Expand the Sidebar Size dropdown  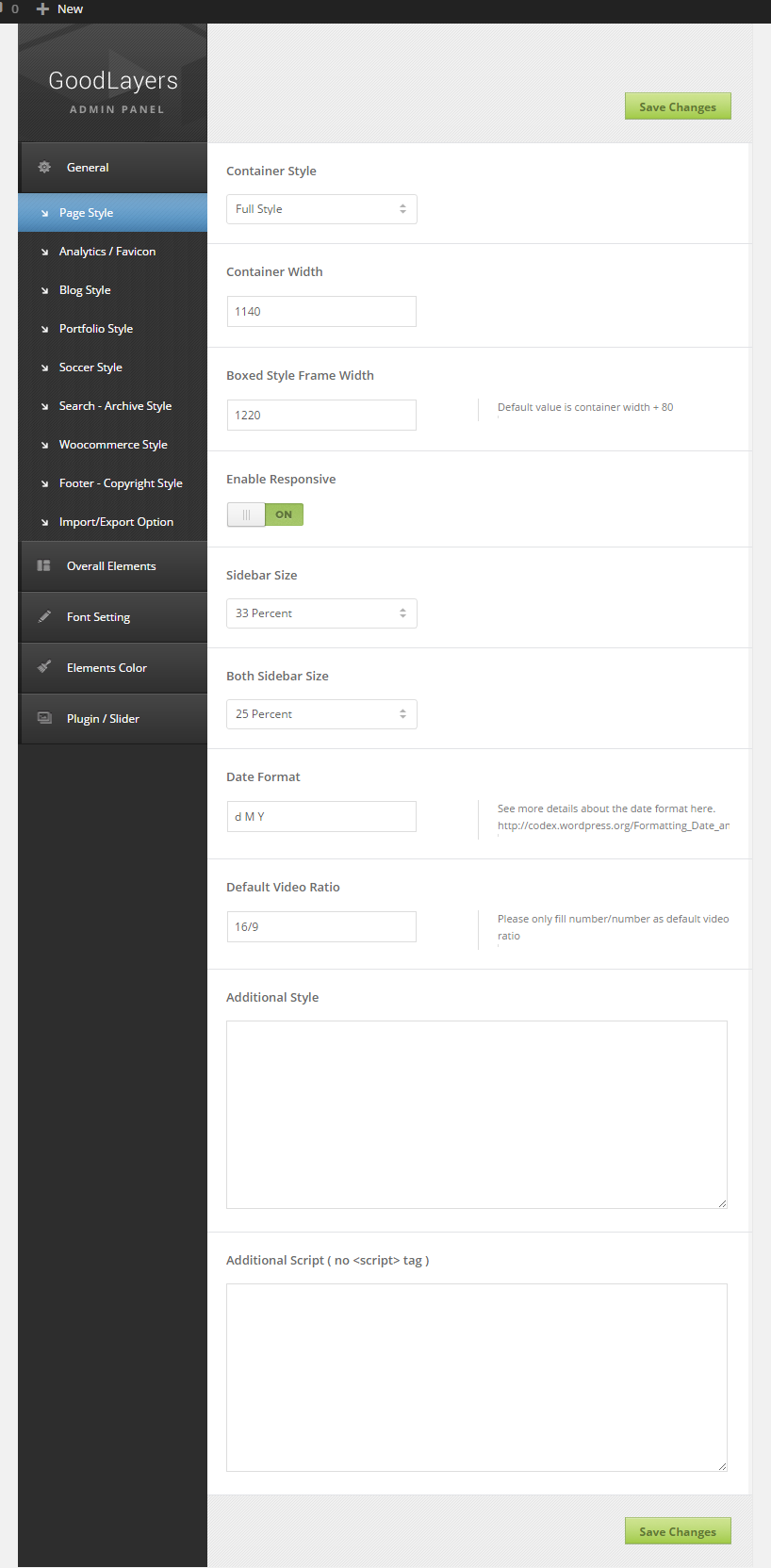(x=321, y=613)
